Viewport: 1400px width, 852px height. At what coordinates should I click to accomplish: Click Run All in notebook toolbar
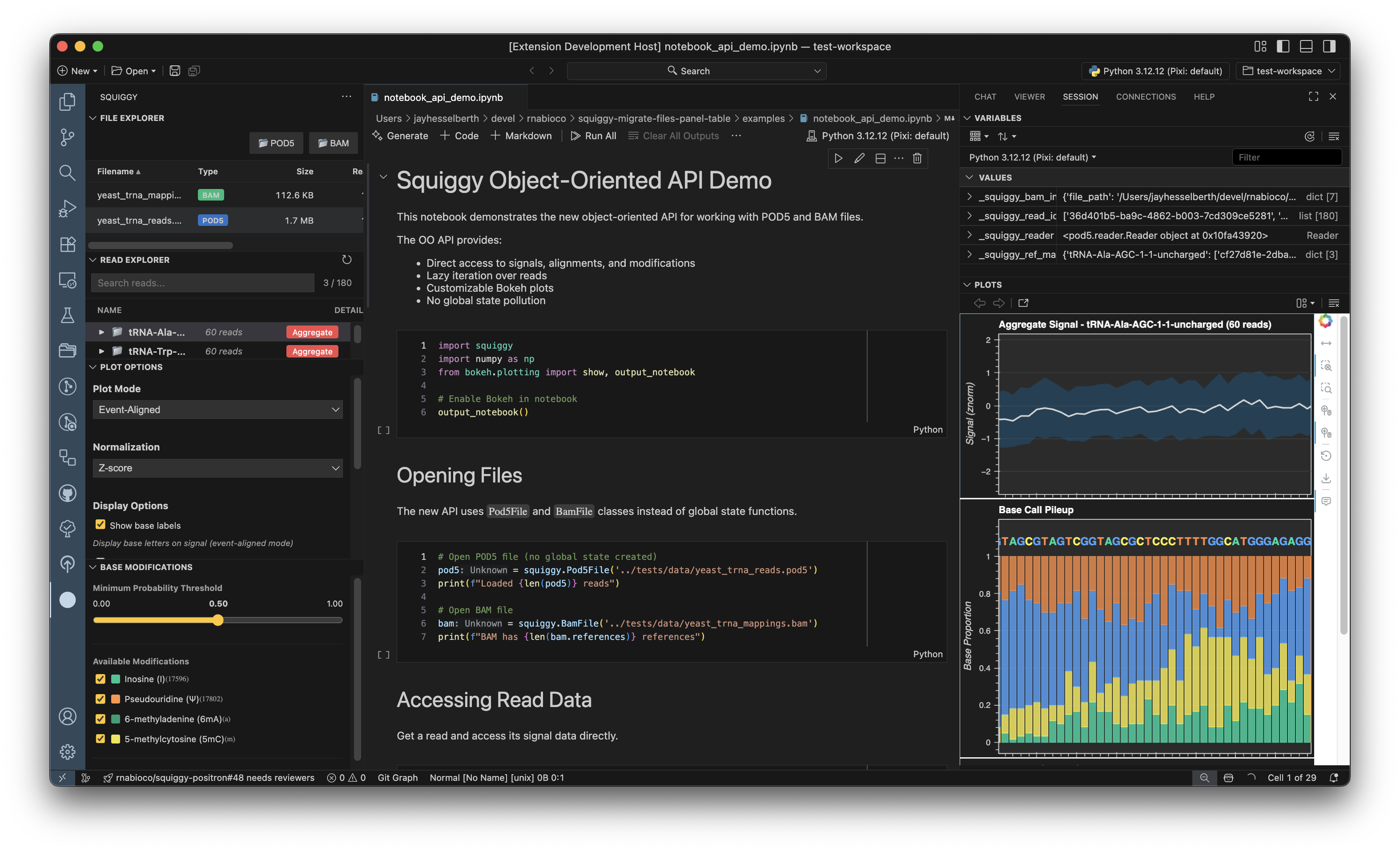tap(593, 136)
